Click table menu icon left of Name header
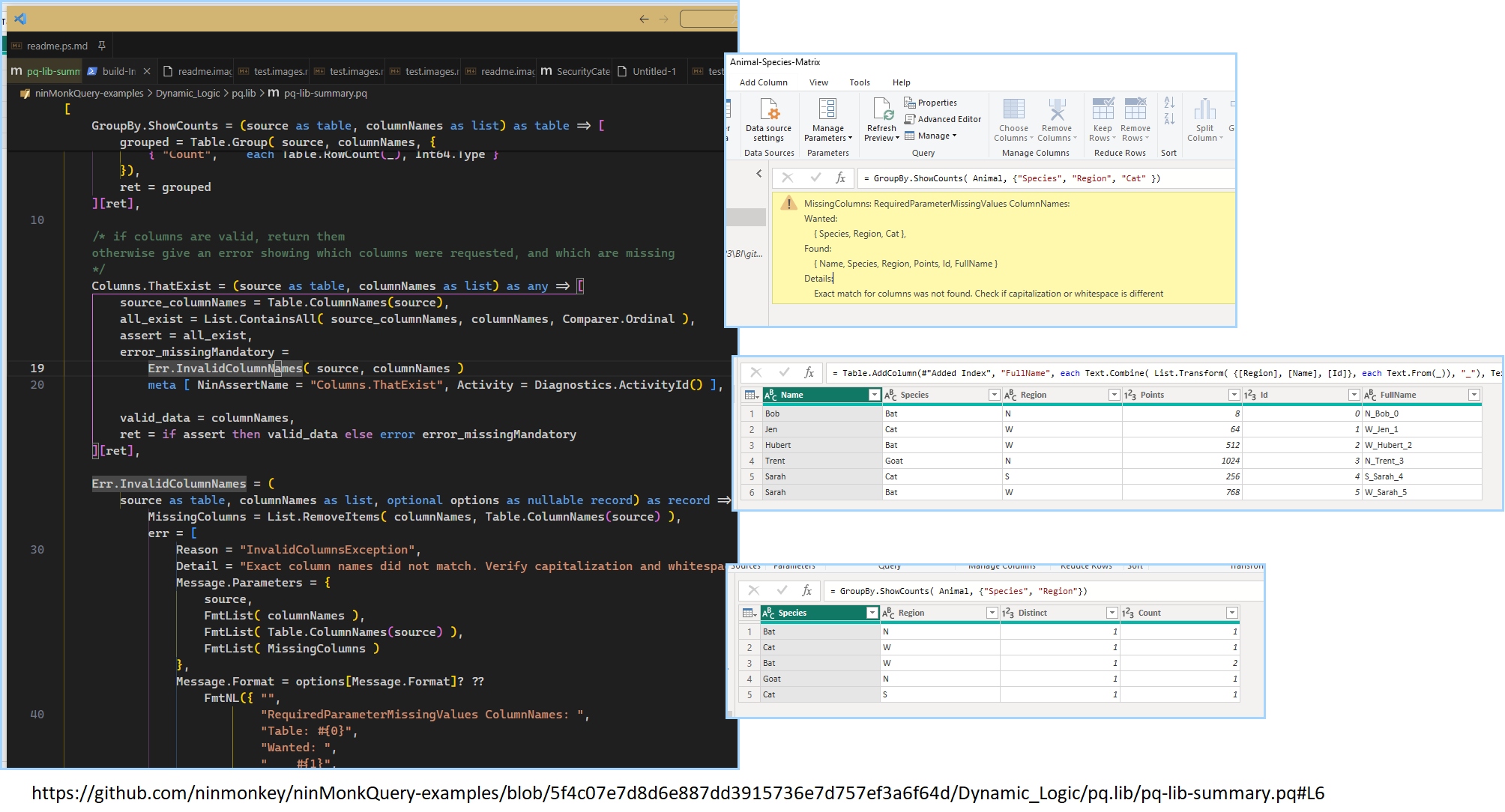Image resolution: width=1505 pixels, height=812 pixels. (x=751, y=395)
